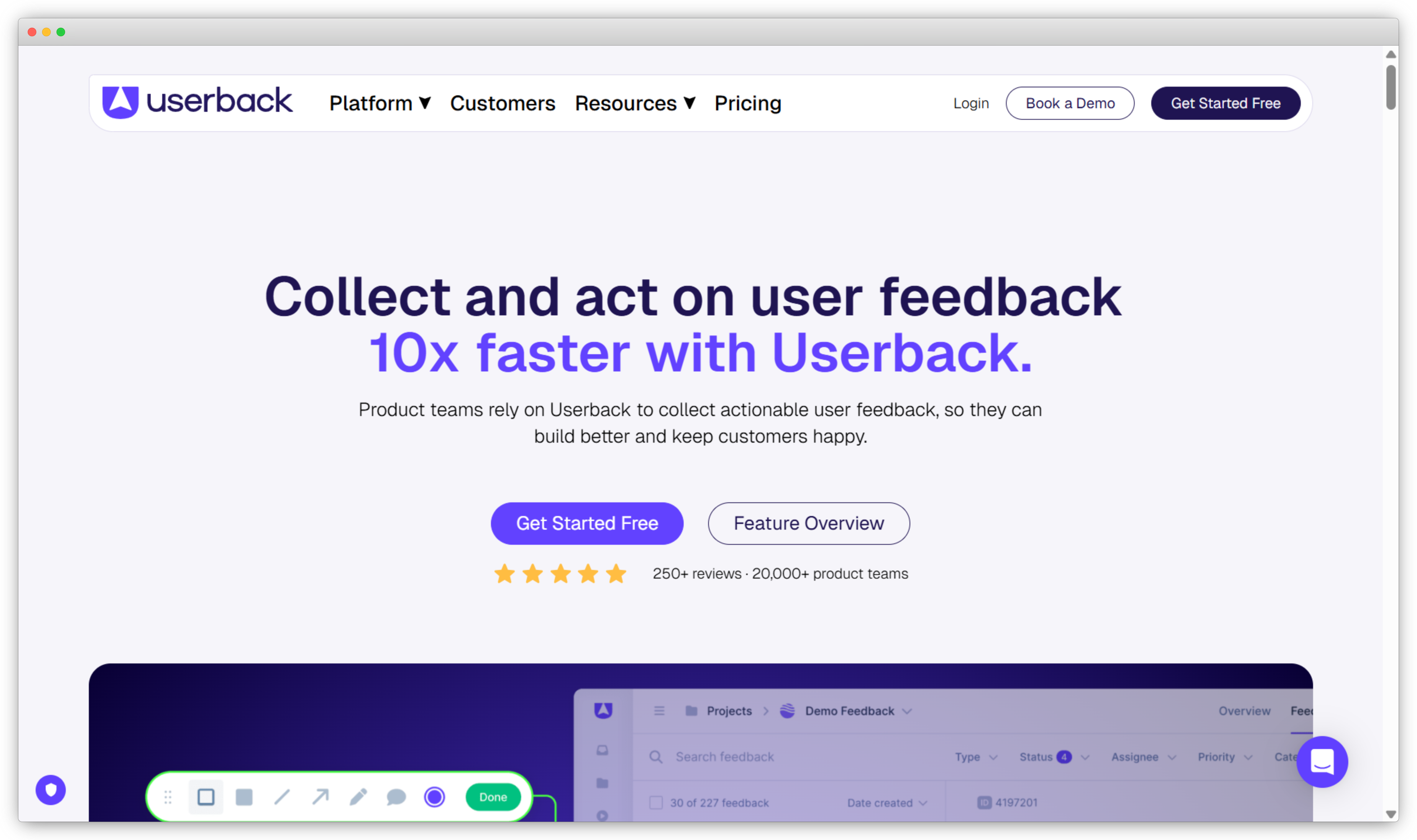The height and width of the screenshot is (840, 1417).
Task: Select the filled rectangle blackout tool
Action: (244, 797)
